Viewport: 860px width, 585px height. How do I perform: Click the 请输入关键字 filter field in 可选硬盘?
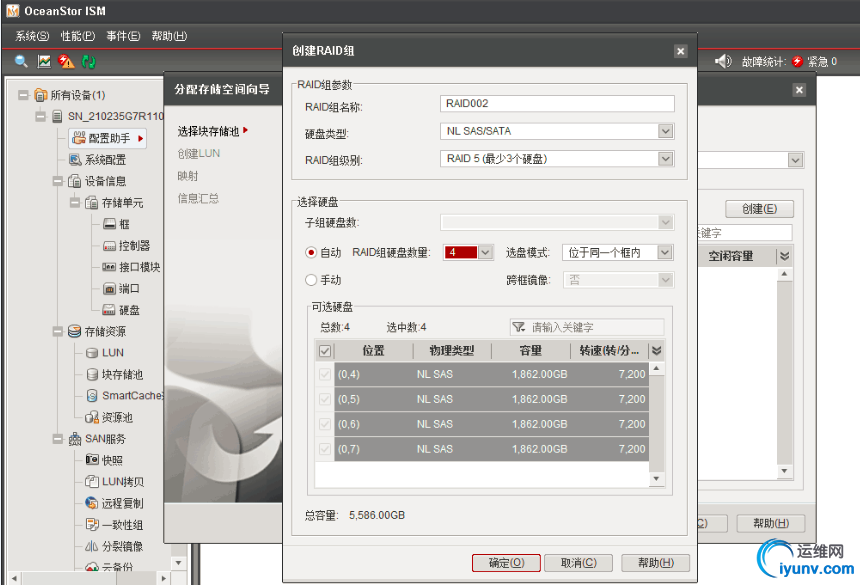[587, 327]
